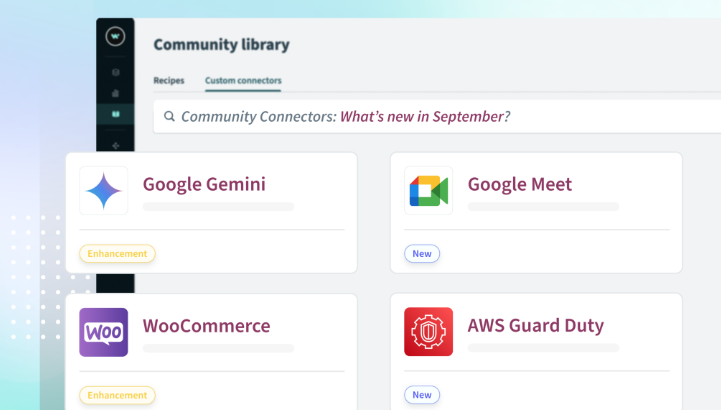
Task: Select the highlighted book icon in the sidebar
Action: pyautogui.click(x=115, y=114)
